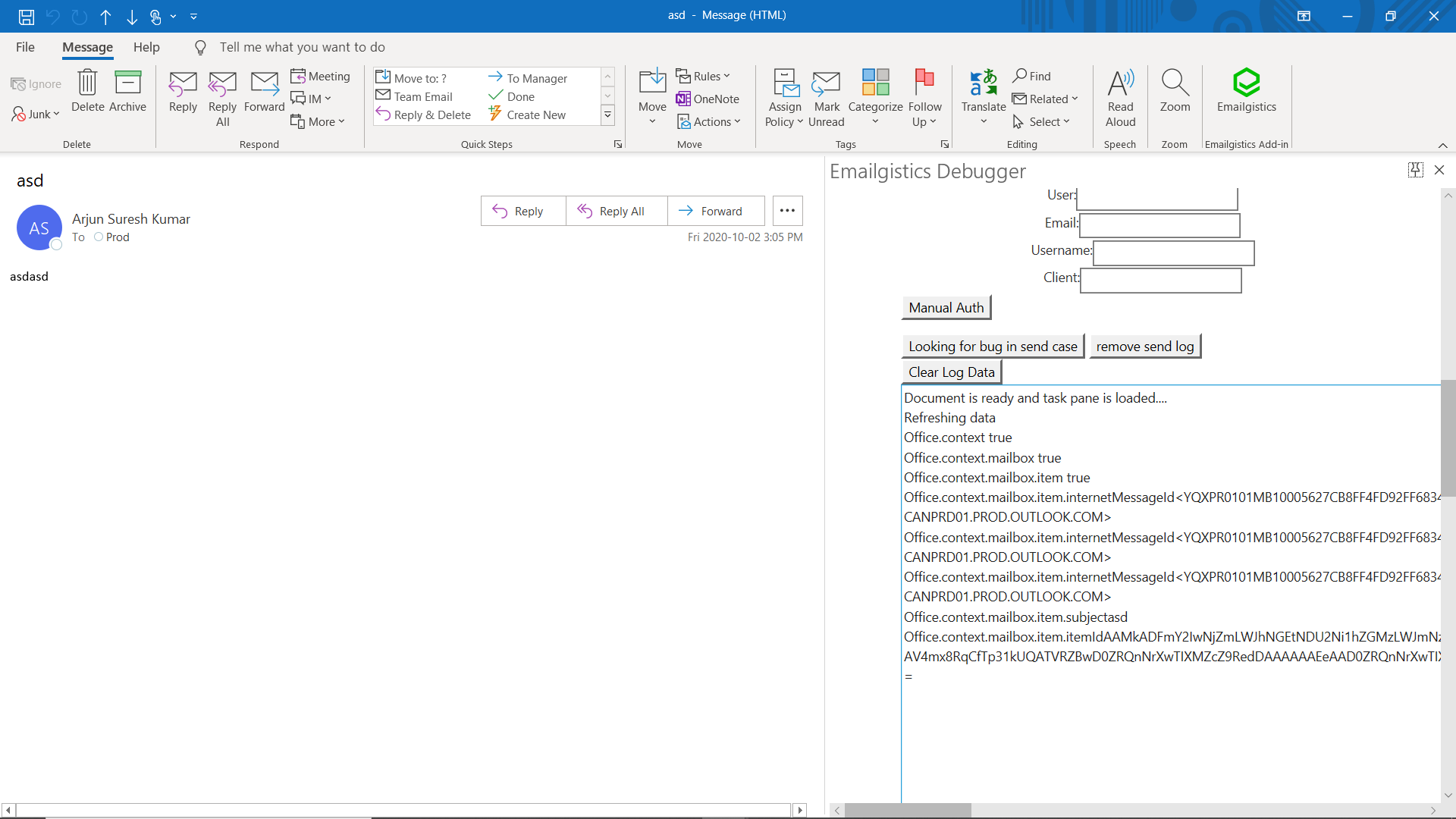This screenshot has height=819, width=1456.
Task: Pin the Emailgistics Debugger pane
Action: 1414,169
